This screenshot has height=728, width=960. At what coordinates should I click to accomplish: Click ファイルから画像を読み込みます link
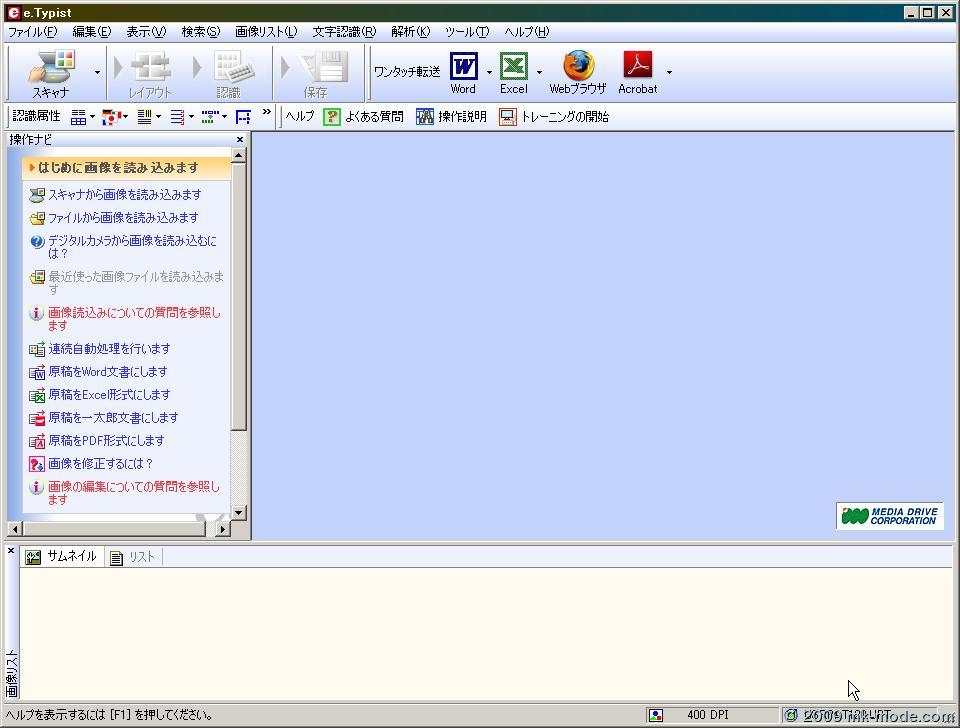pos(123,217)
